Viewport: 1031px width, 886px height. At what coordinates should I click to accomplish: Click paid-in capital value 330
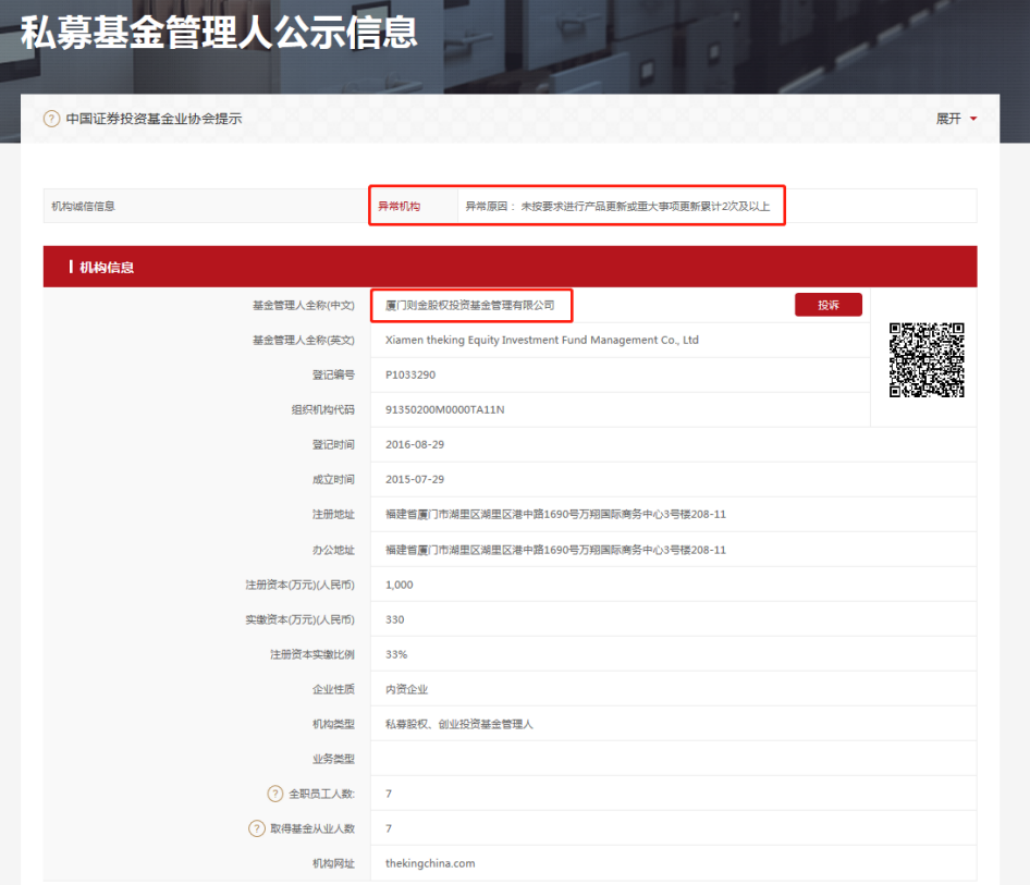point(395,620)
